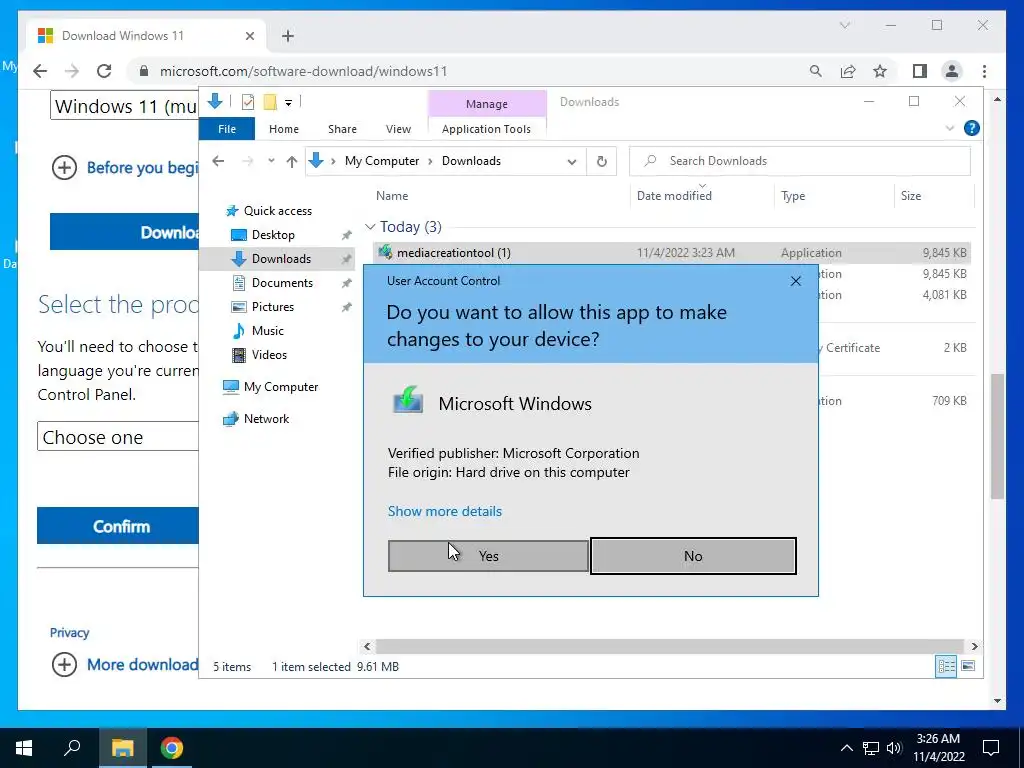
Task: Expand address bar history dropdown
Action: pos(571,161)
